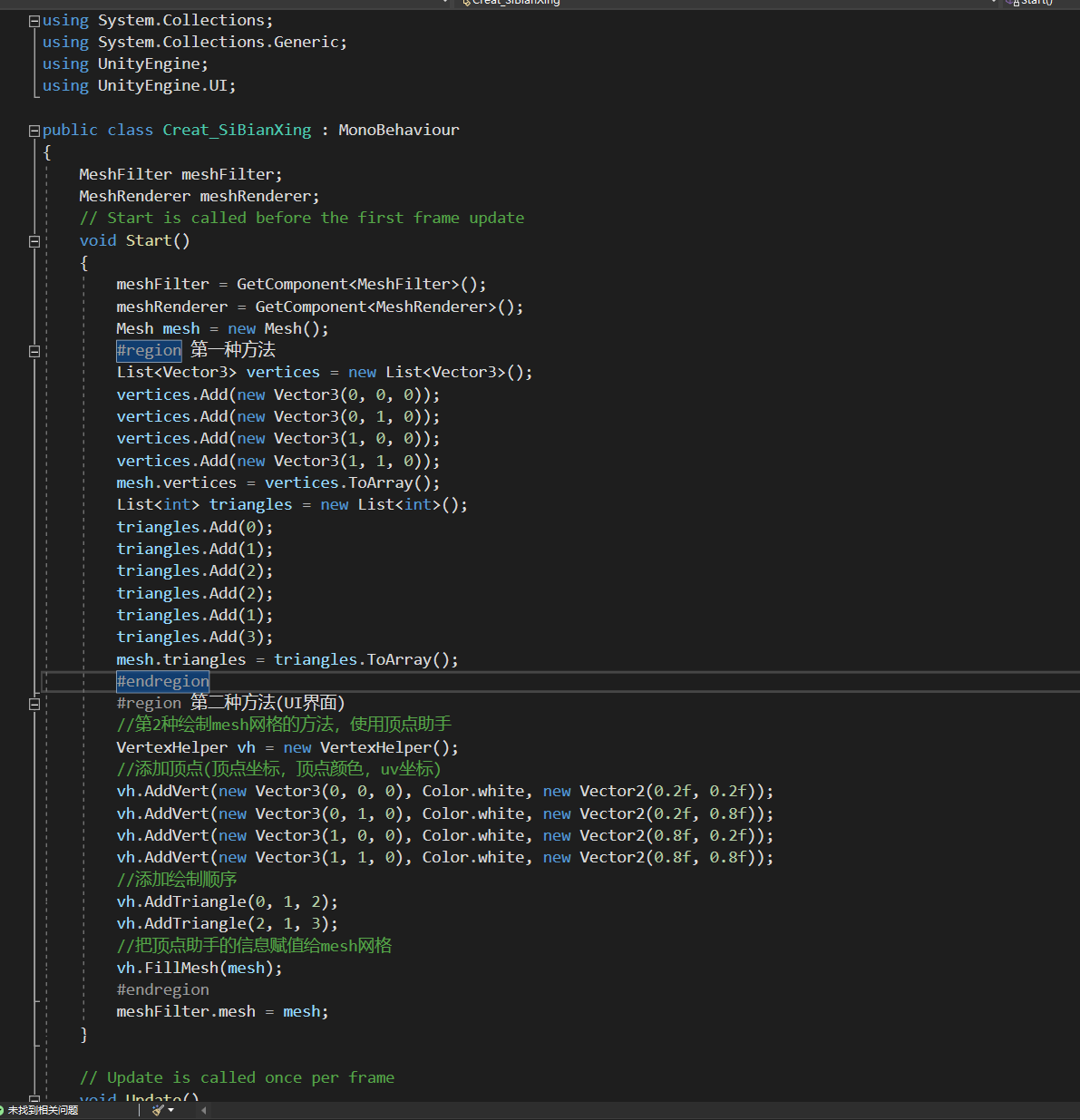Collapse the 第二种方法(UI界面) region
The image size is (1080, 1120).
click(34, 704)
